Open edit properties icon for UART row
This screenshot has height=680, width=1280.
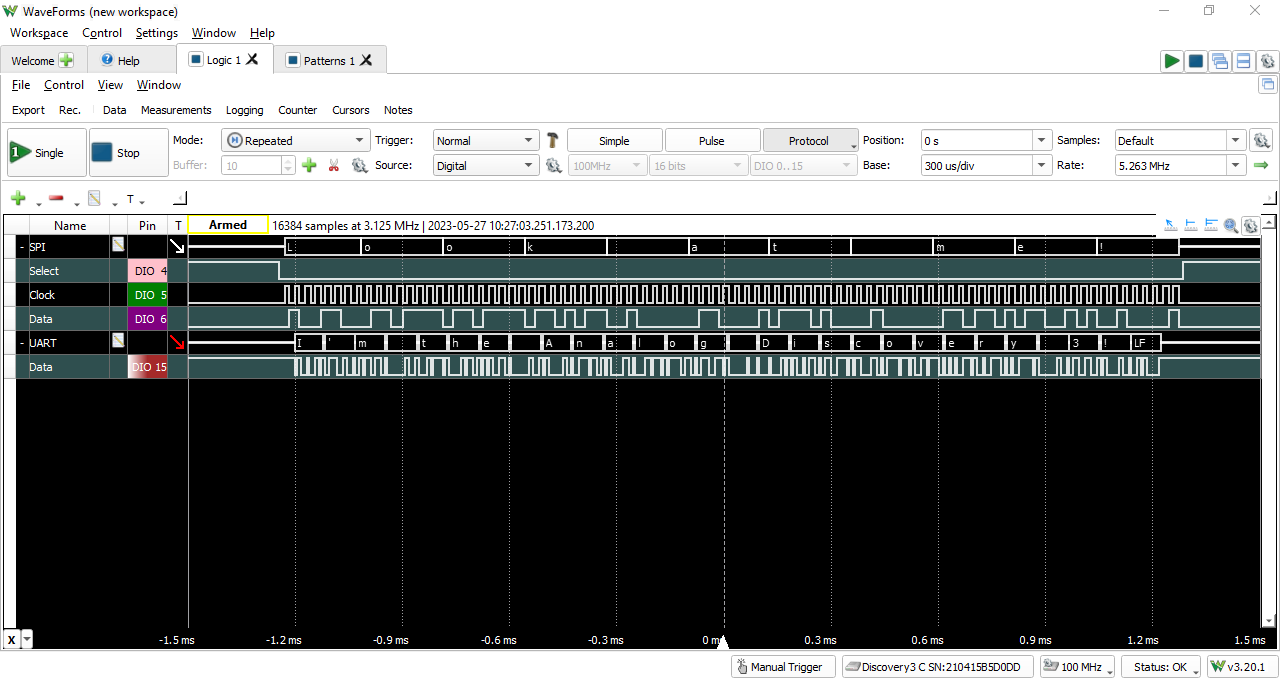coord(118,343)
